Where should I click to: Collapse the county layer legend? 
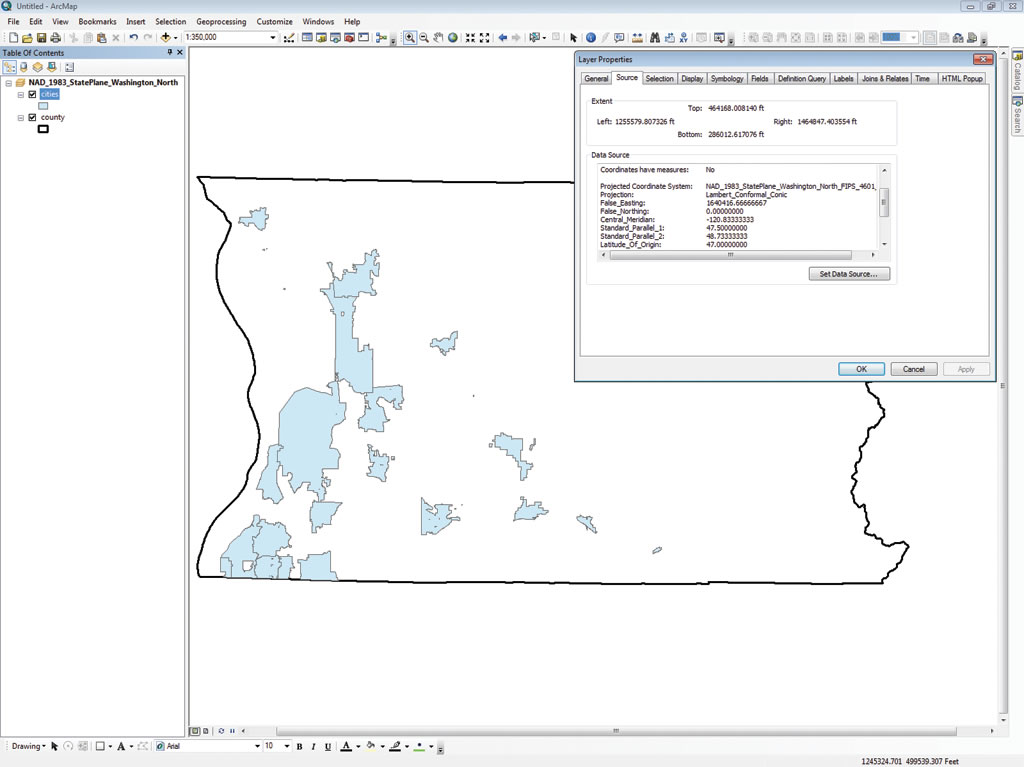click(x=21, y=118)
